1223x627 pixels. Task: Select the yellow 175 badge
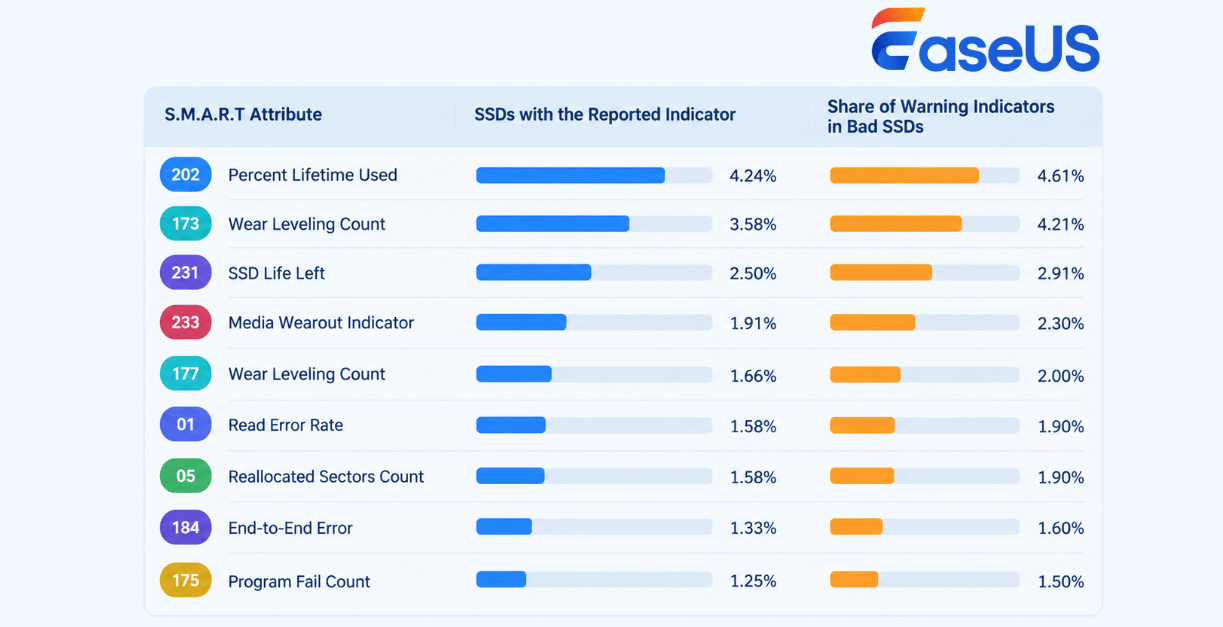186,580
